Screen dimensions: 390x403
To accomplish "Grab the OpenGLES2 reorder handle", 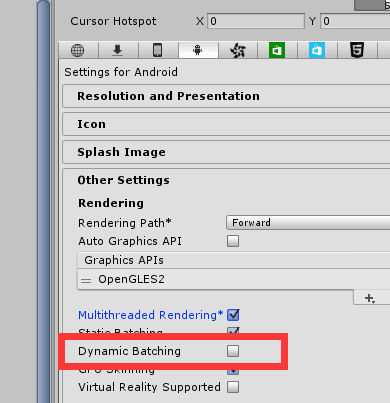I will point(86,280).
